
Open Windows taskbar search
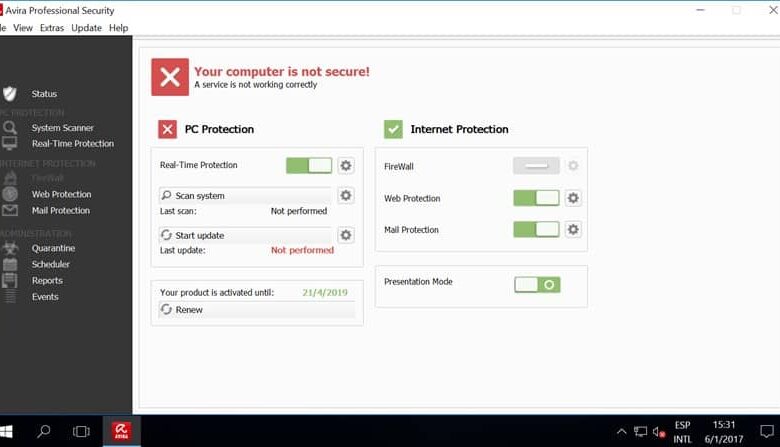click(x=44, y=431)
